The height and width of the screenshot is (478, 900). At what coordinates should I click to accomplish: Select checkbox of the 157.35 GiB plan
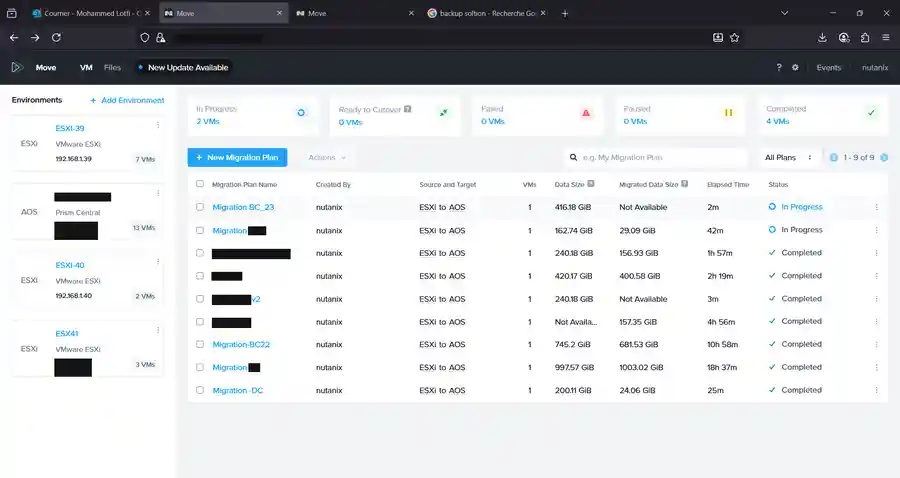pyautogui.click(x=200, y=322)
